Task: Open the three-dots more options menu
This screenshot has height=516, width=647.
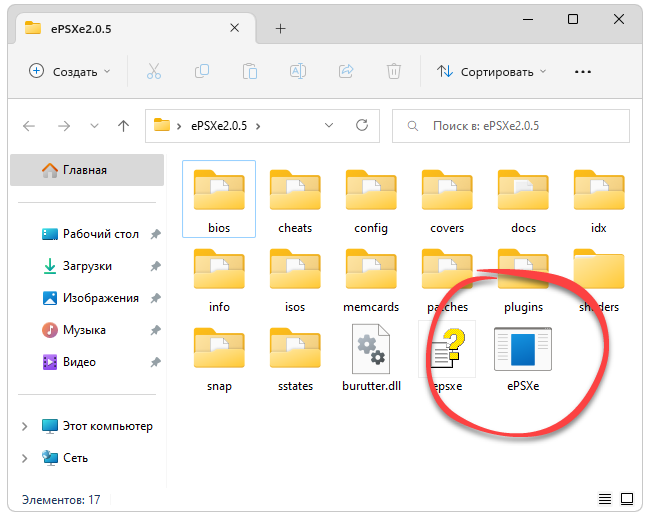Action: [x=583, y=72]
